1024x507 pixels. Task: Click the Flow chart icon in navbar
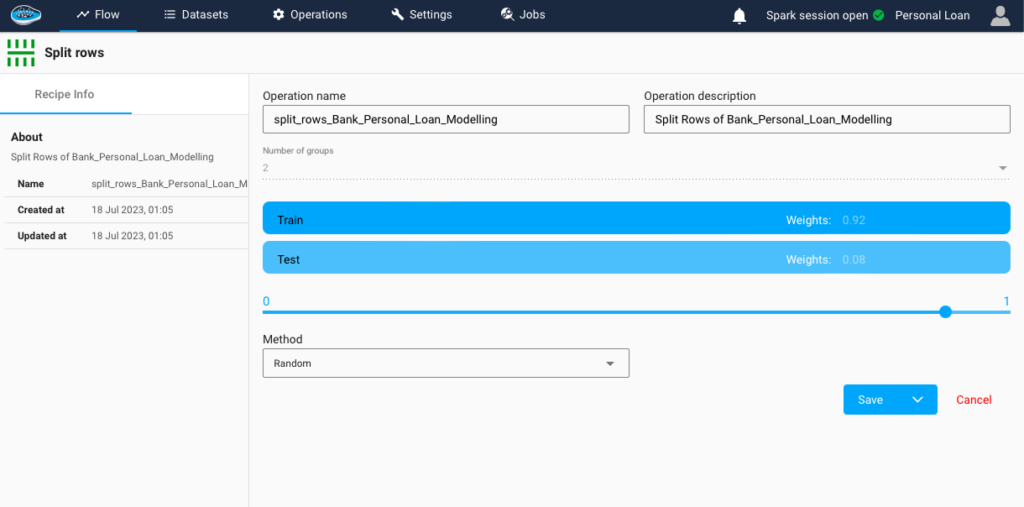(x=82, y=14)
